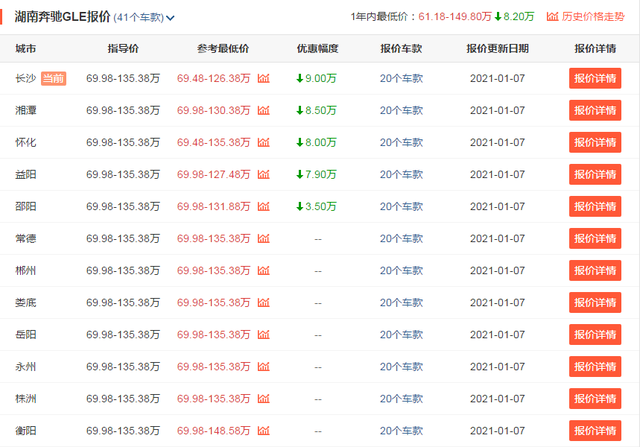640x447 pixels.
Task: Open price trend chart icon for 湘潭 row
Action: click(x=264, y=110)
